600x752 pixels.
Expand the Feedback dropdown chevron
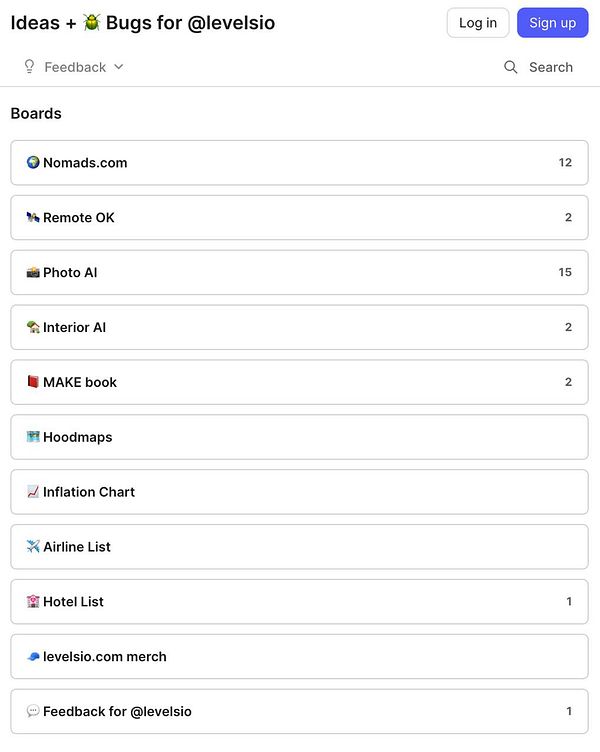click(119, 67)
